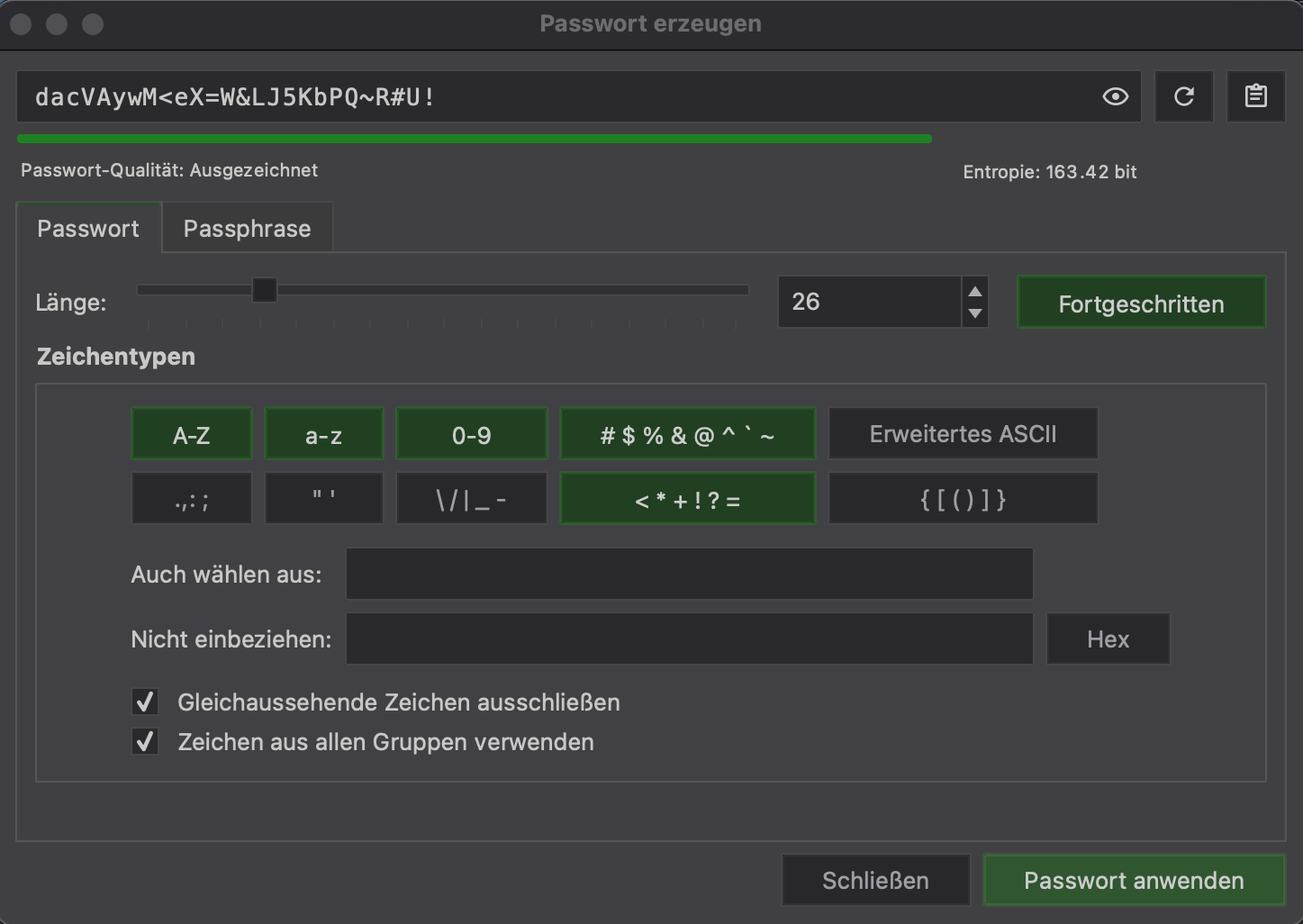Uncheck 'Zeichen aus allen Gruppen verwenden'

pos(145,741)
